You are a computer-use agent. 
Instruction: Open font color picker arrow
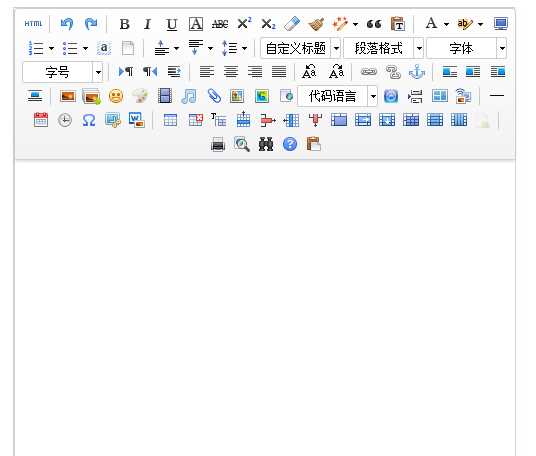(x=446, y=24)
